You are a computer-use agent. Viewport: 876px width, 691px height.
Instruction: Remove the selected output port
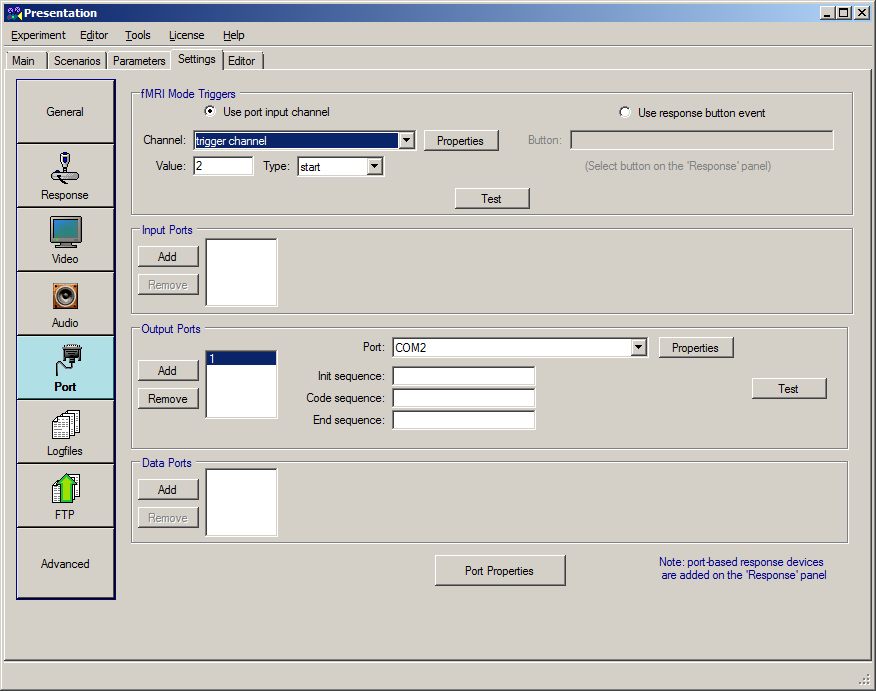click(x=167, y=399)
